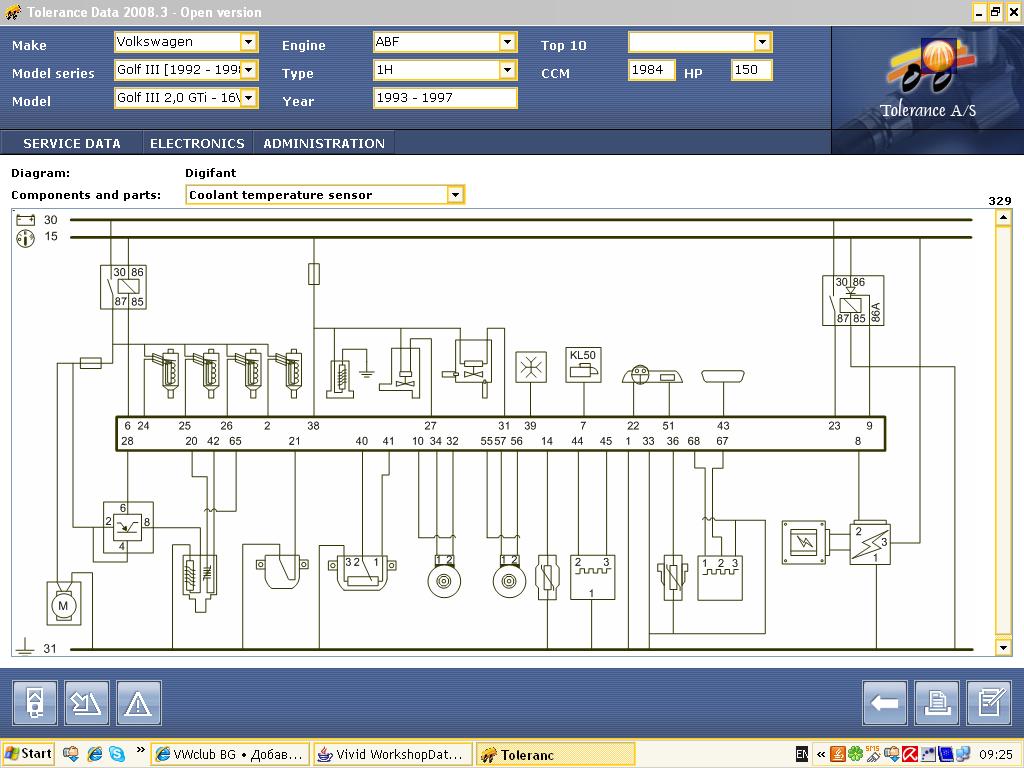1024x768 pixels.
Task: Click the Year field showing 1993 - 1997
Action: pos(445,98)
